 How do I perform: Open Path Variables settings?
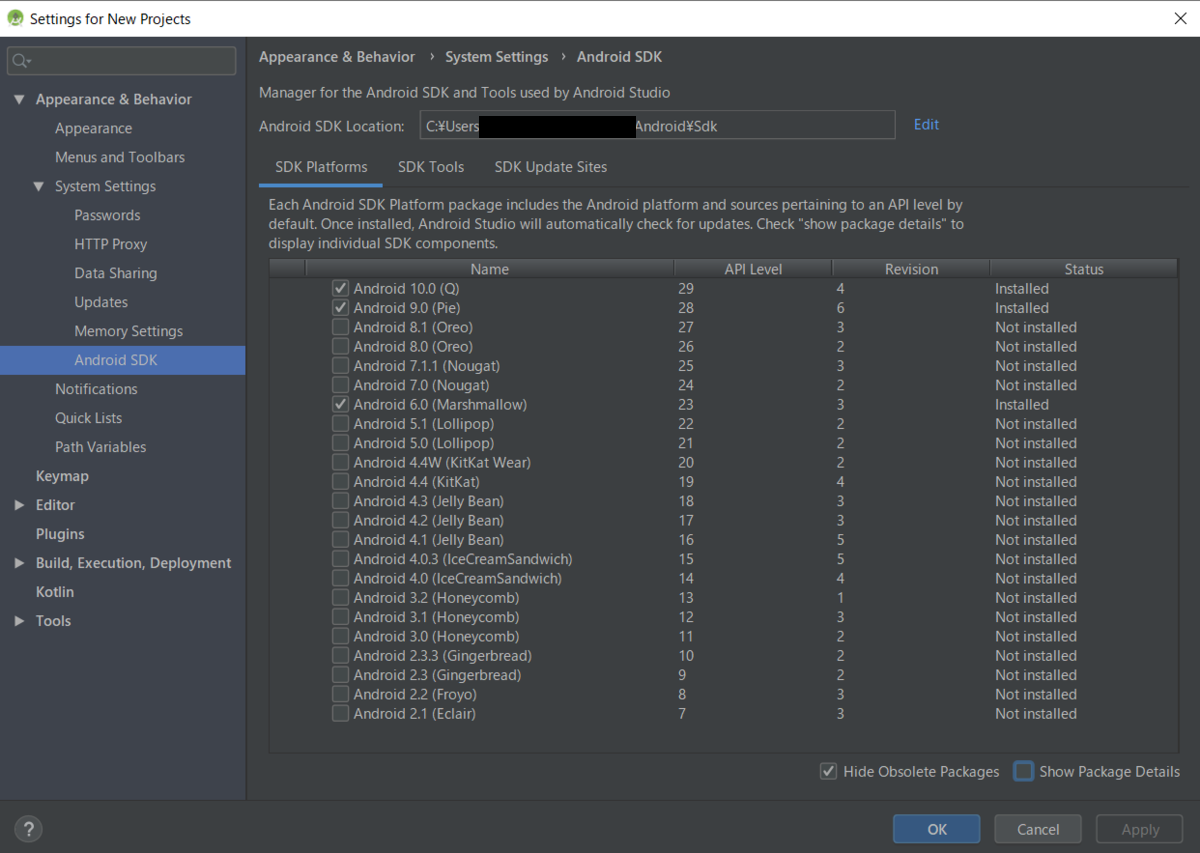[x=100, y=447]
